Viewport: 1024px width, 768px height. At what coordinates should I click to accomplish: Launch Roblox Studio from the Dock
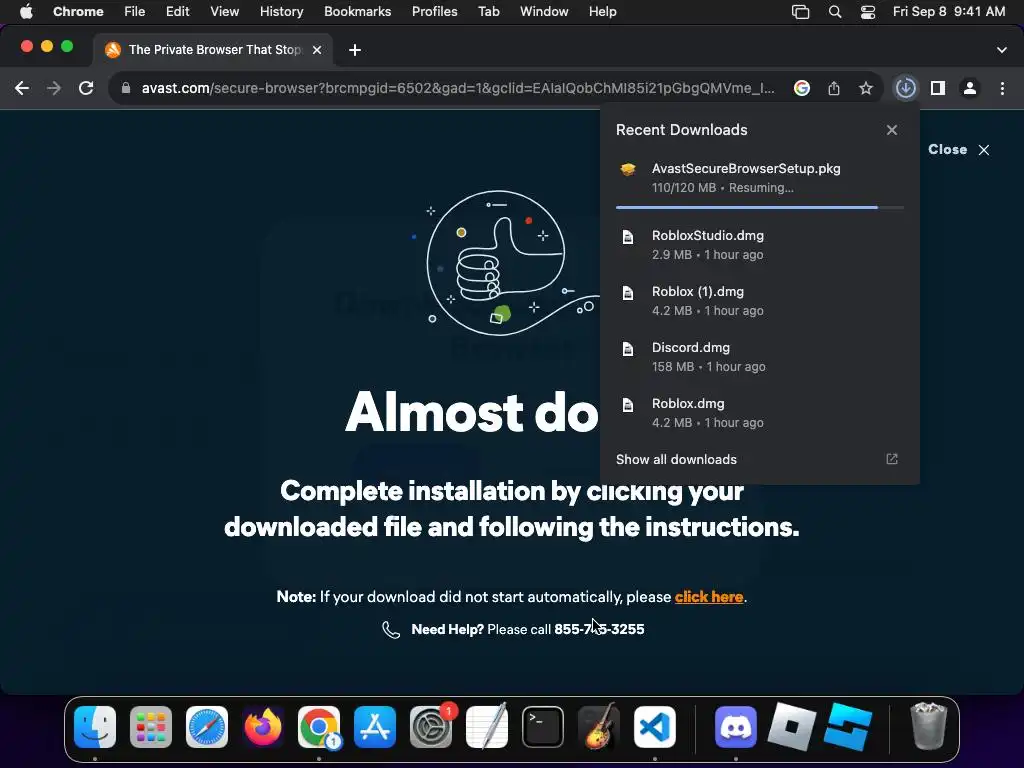(x=848, y=727)
